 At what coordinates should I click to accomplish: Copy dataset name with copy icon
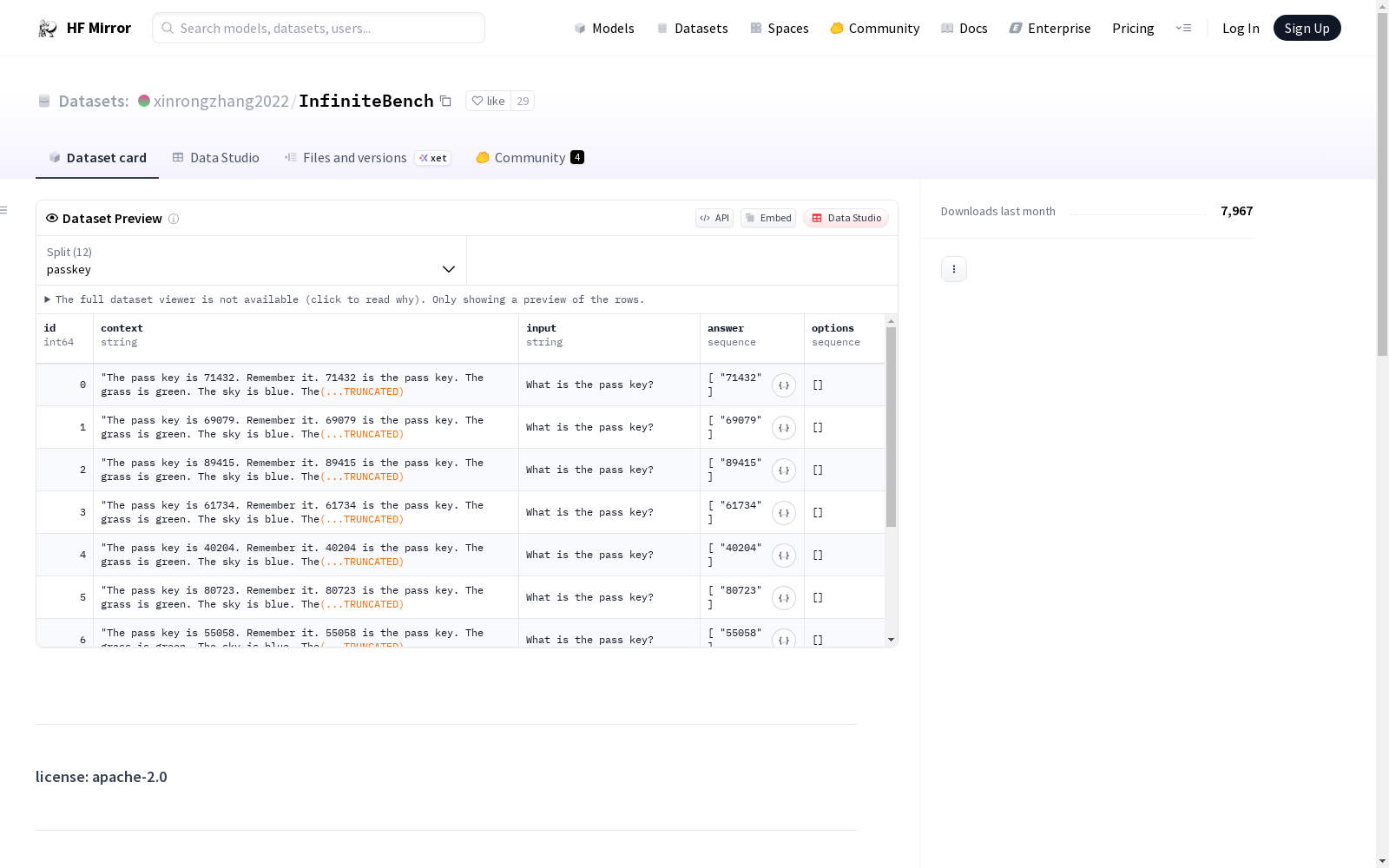point(445,101)
